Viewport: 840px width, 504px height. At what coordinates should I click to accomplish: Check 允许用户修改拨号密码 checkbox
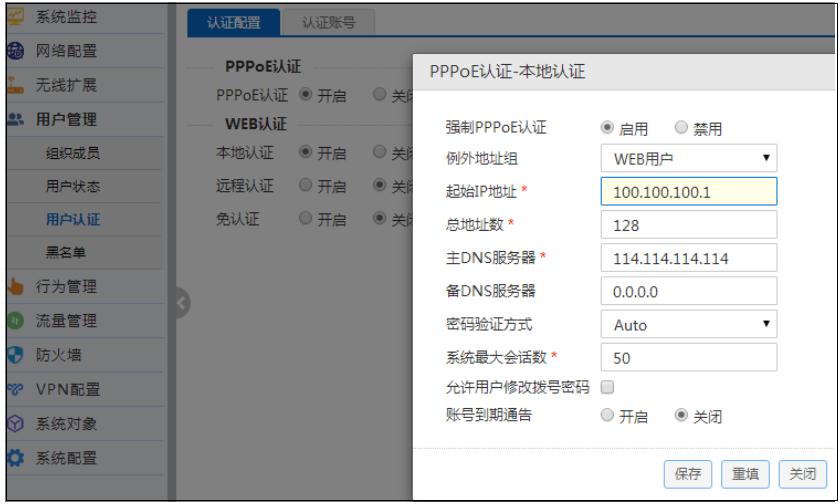[x=607, y=387]
